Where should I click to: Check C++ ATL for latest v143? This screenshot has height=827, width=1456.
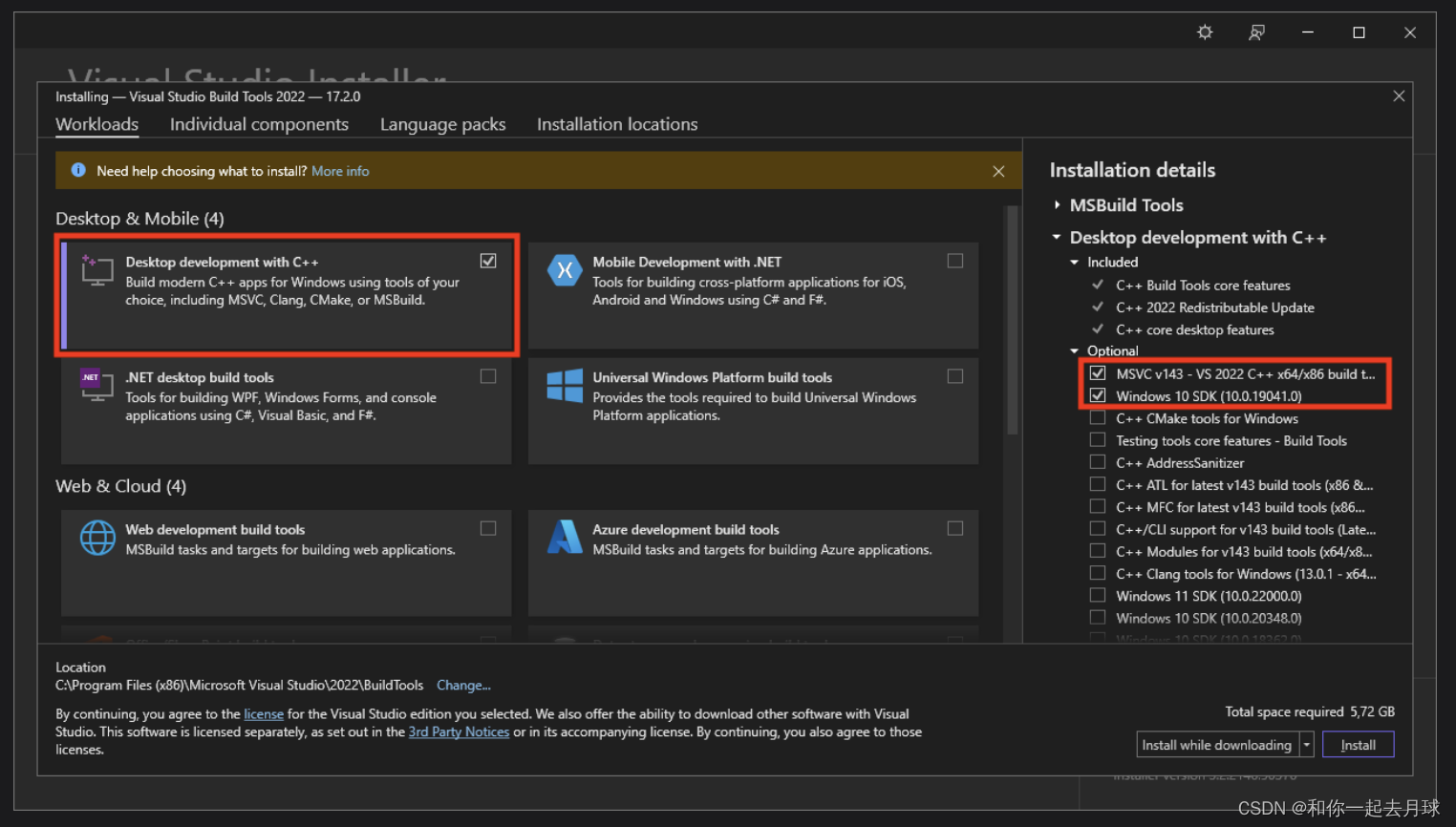[1098, 484]
